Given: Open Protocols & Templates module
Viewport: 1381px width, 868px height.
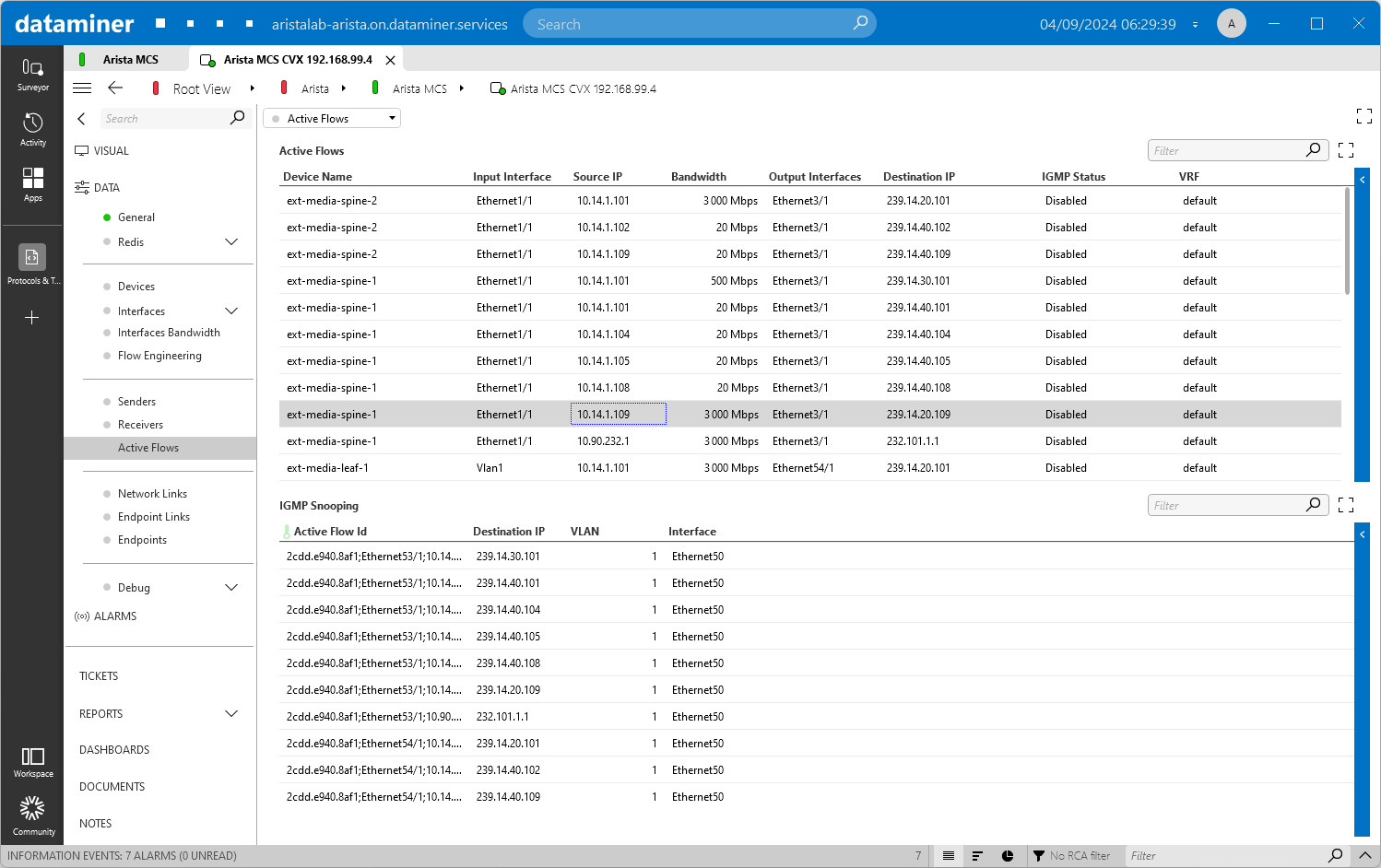Looking at the screenshot, I should tap(32, 264).
